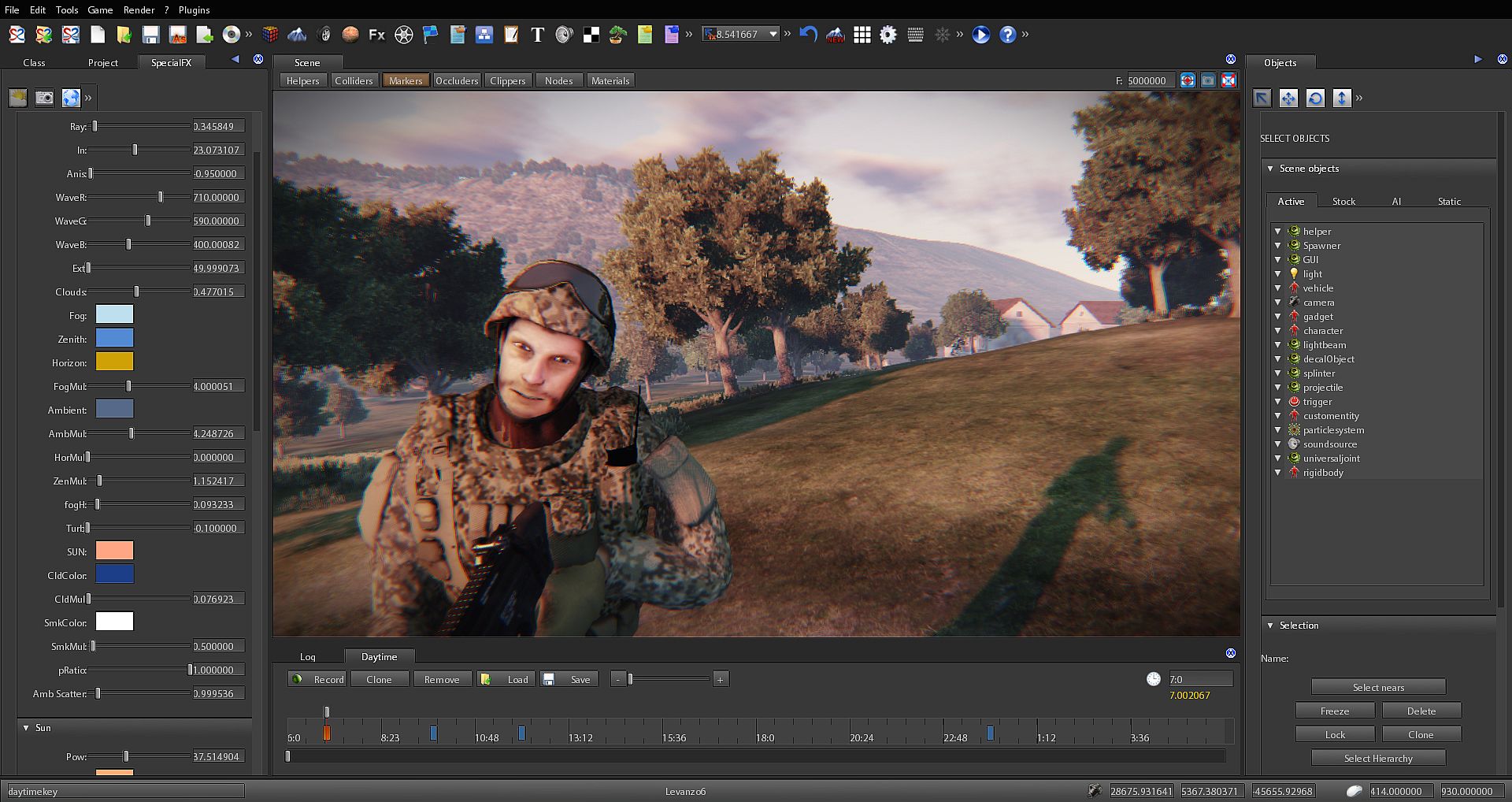Image resolution: width=1512 pixels, height=802 pixels.
Task: Open the 8.541667 speed dropdown
Action: point(773,34)
